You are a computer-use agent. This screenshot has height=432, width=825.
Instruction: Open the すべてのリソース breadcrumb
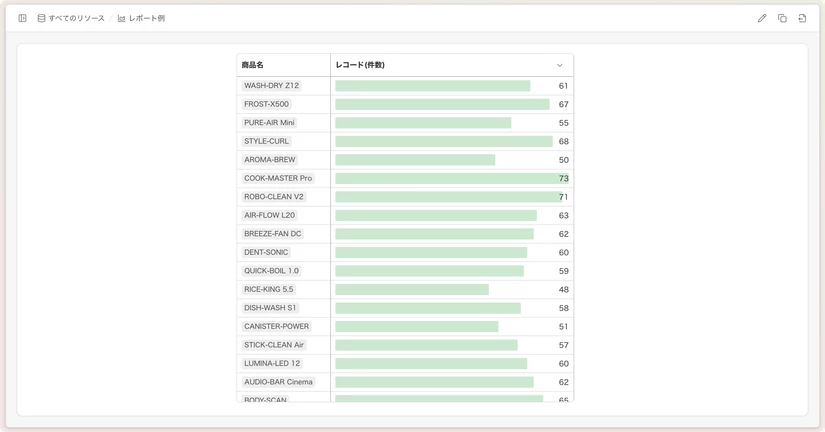76,18
